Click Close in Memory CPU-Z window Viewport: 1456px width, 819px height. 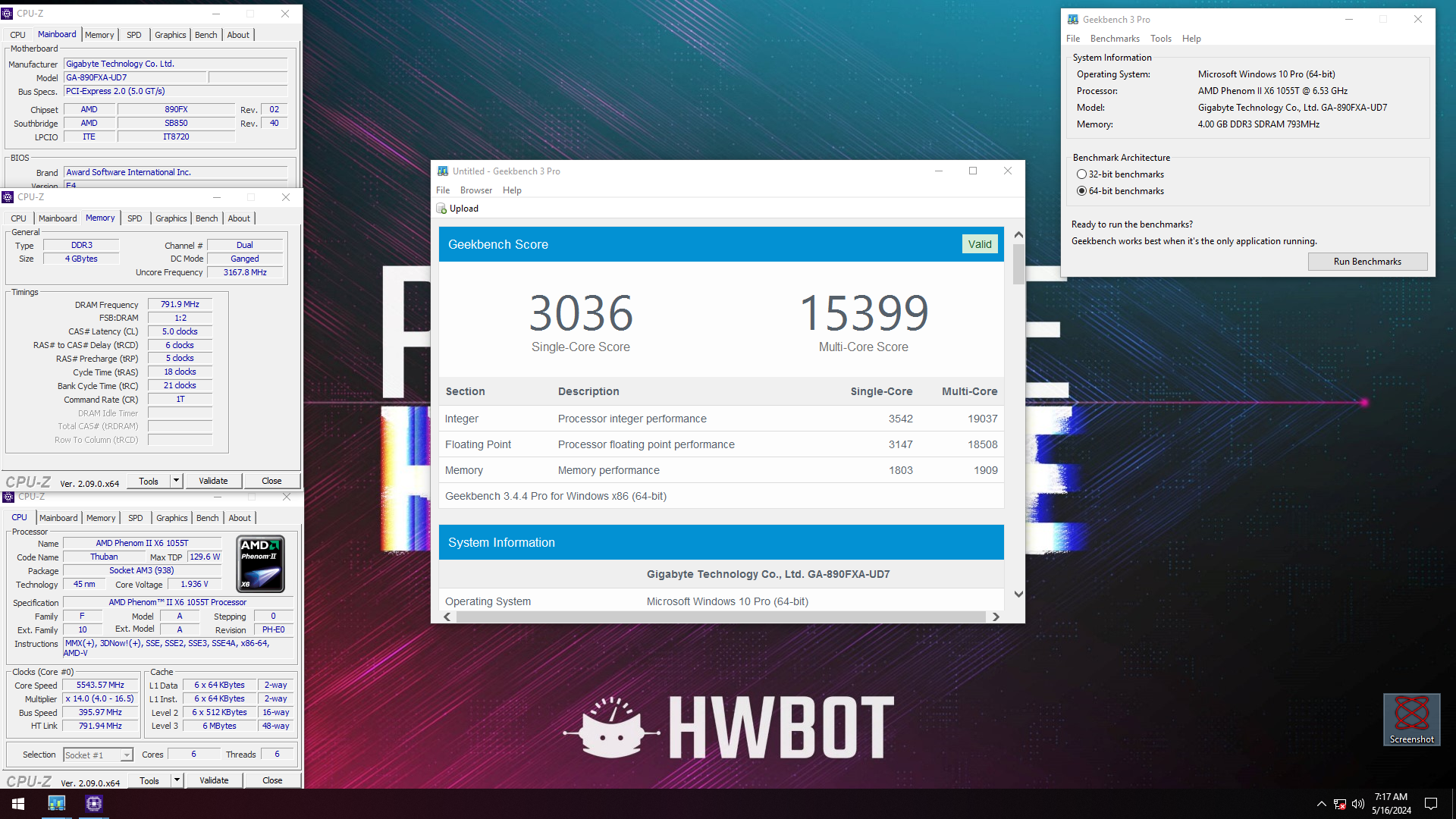pyautogui.click(x=271, y=481)
